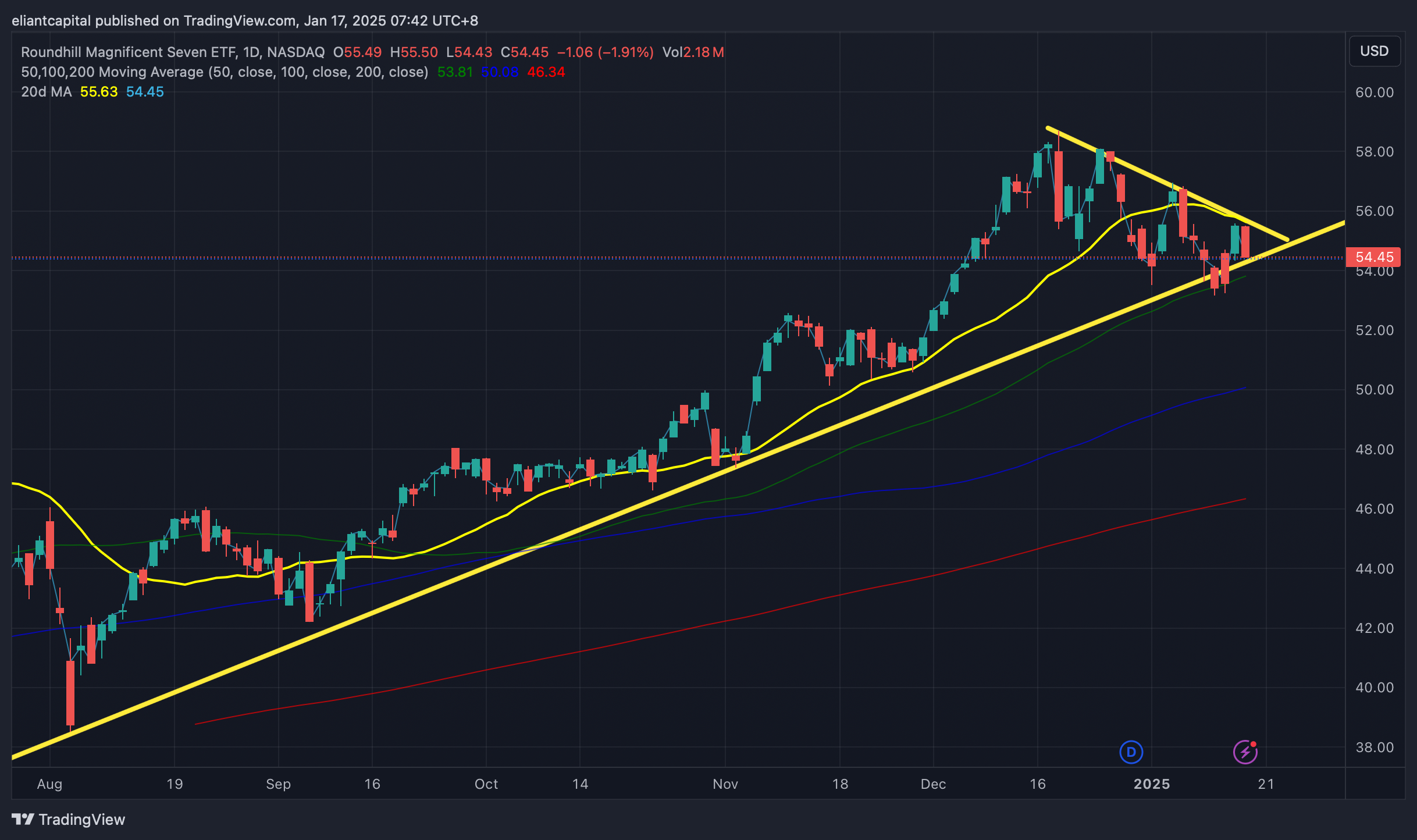1417x840 pixels.
Task: Click the Nov label on time axis
Action: 725,784
